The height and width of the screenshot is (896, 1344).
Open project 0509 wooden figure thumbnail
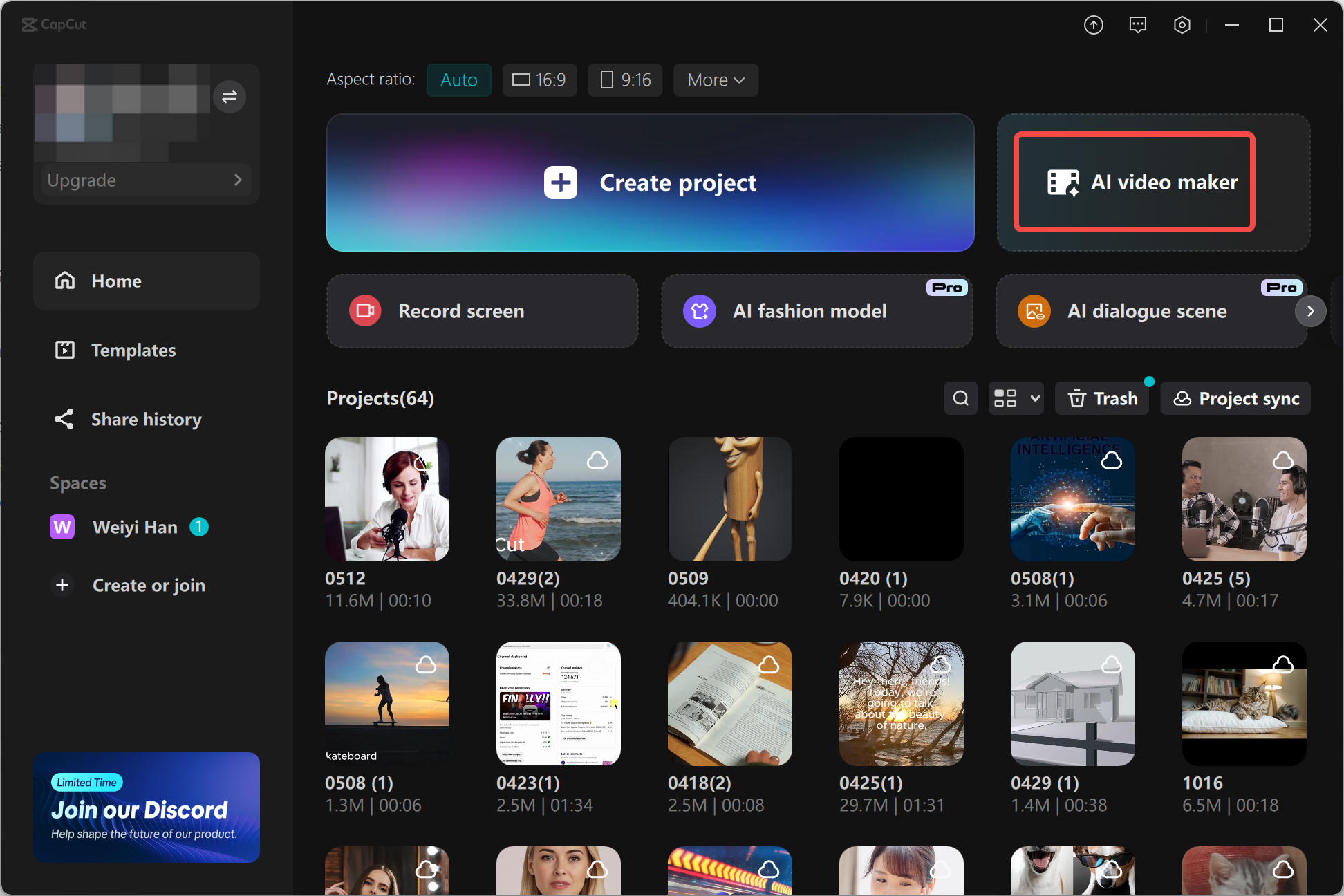tap(730, 499)
